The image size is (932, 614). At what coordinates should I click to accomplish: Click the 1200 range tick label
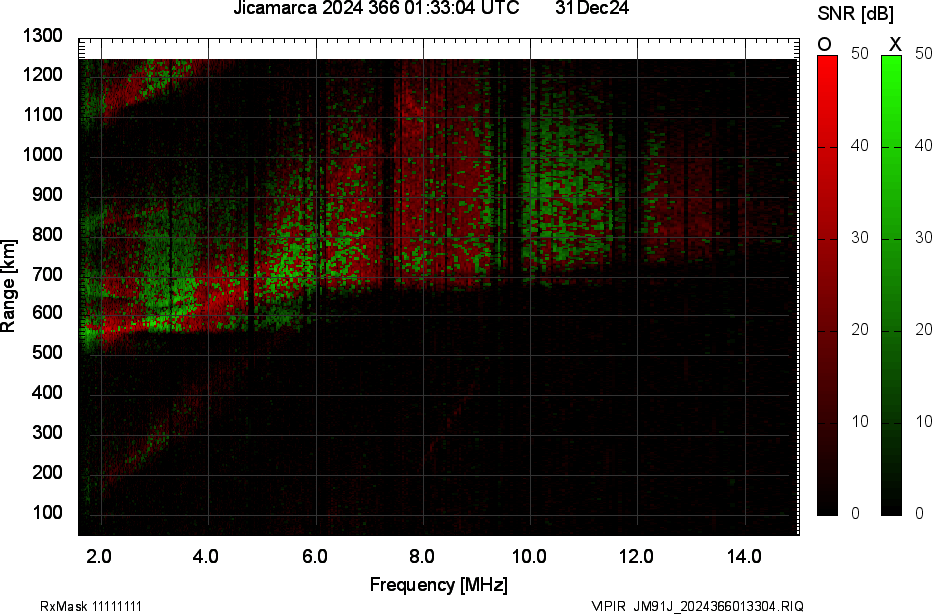coord(43,75)
